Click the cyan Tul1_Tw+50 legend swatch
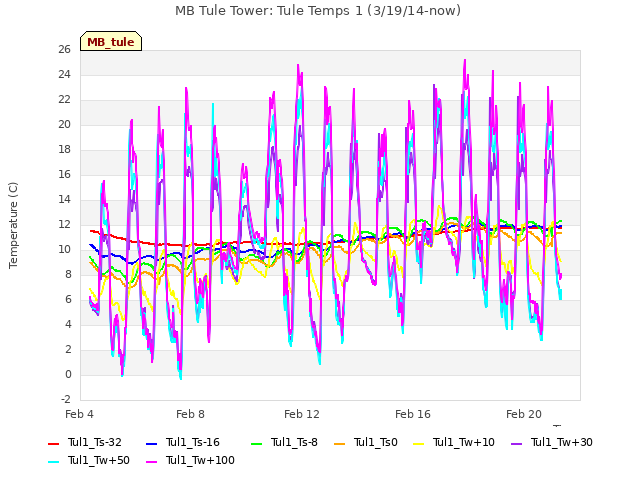This screenshot has height=480, width=640. [x=54, y=461]
